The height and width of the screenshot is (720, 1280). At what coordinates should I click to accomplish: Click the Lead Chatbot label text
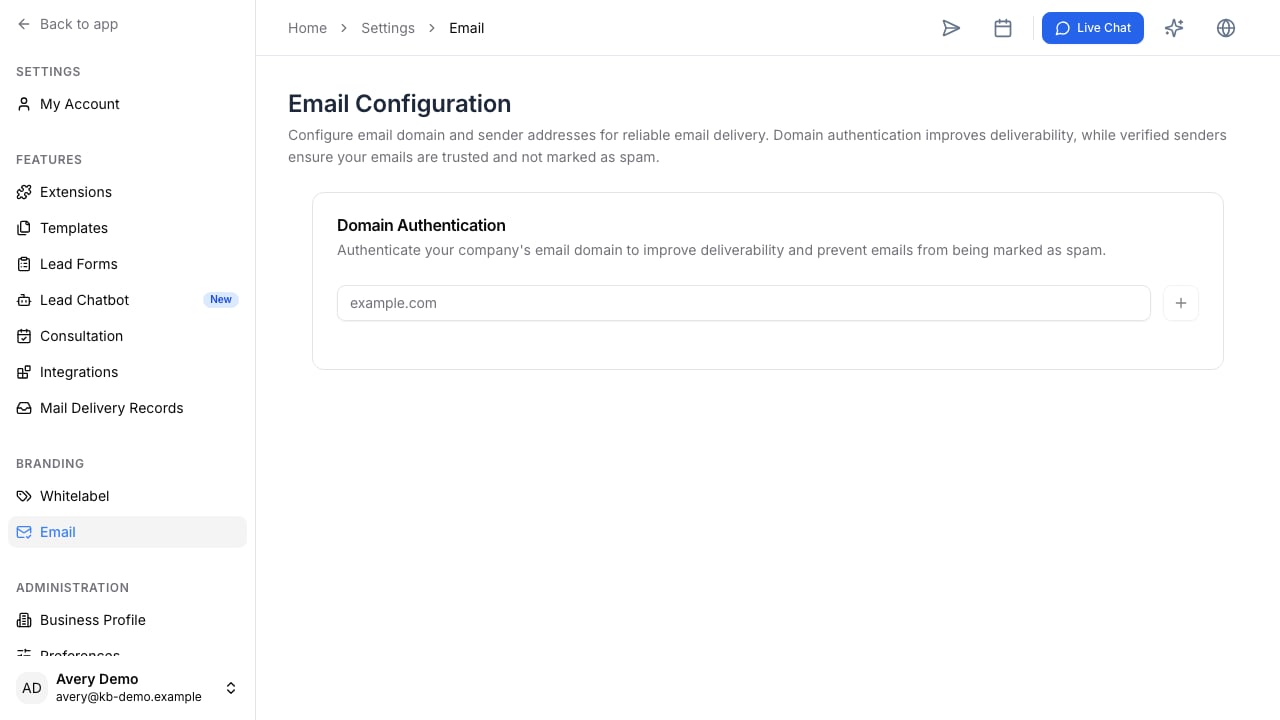[x=85, y=300]
